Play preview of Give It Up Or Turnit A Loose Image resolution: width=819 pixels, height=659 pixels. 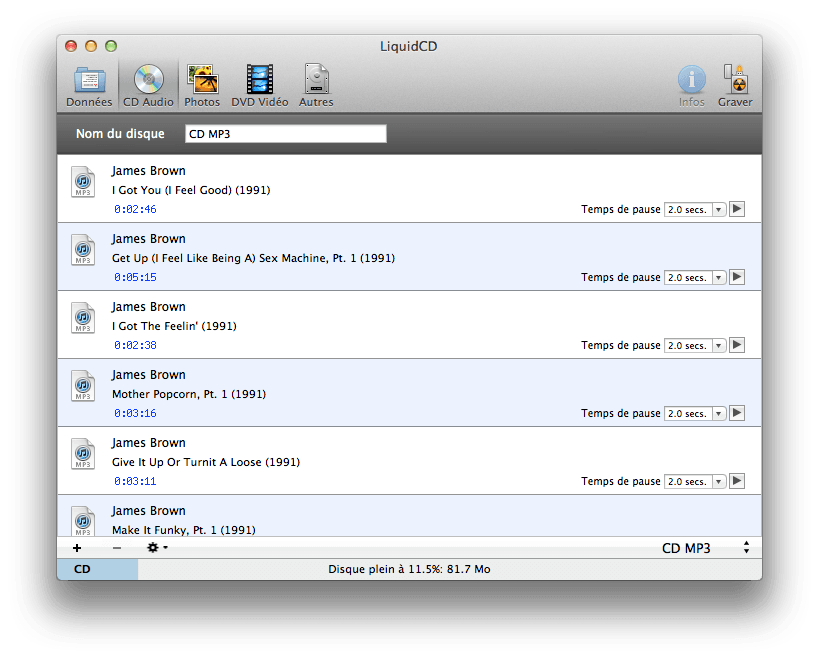click(x=737, y=481)
